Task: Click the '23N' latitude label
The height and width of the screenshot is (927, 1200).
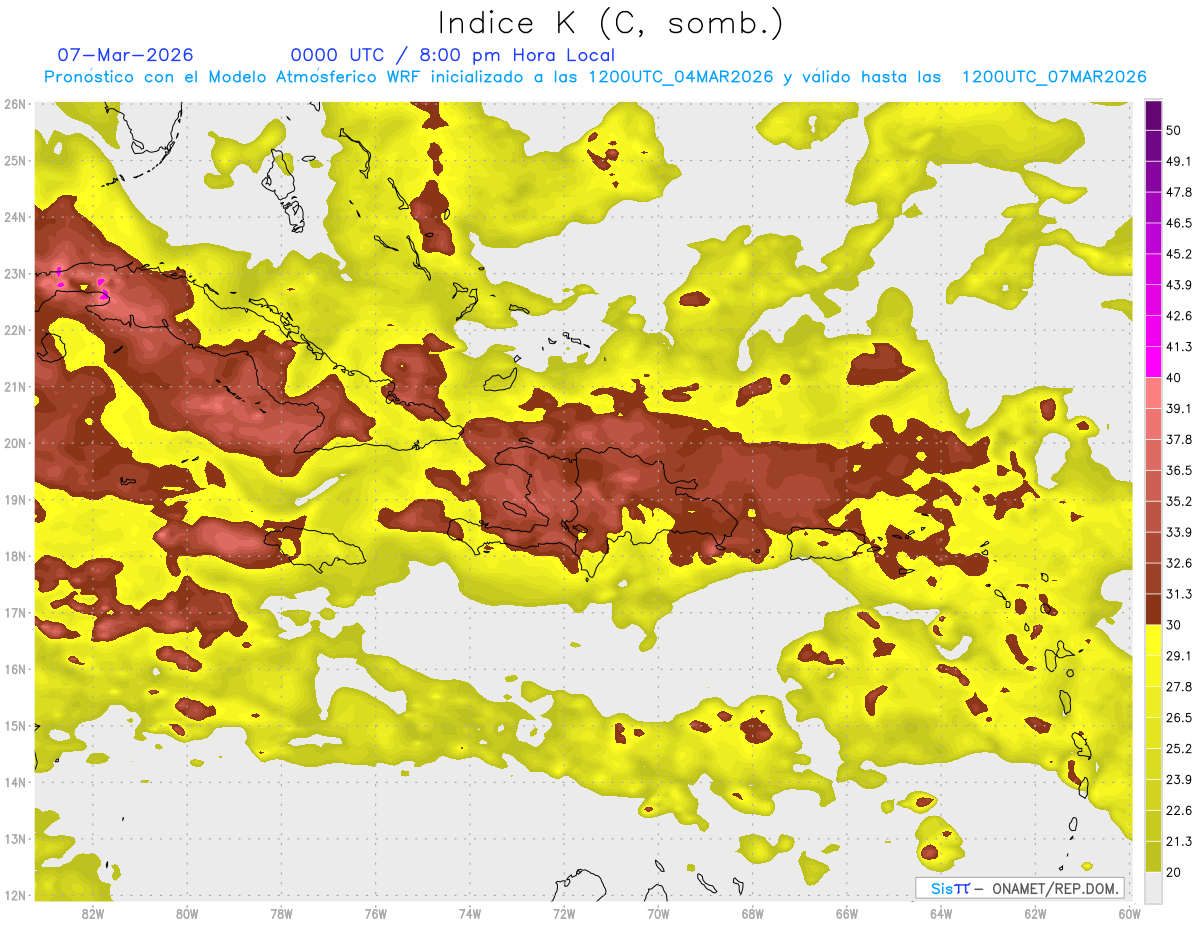Action: [15, 273]
